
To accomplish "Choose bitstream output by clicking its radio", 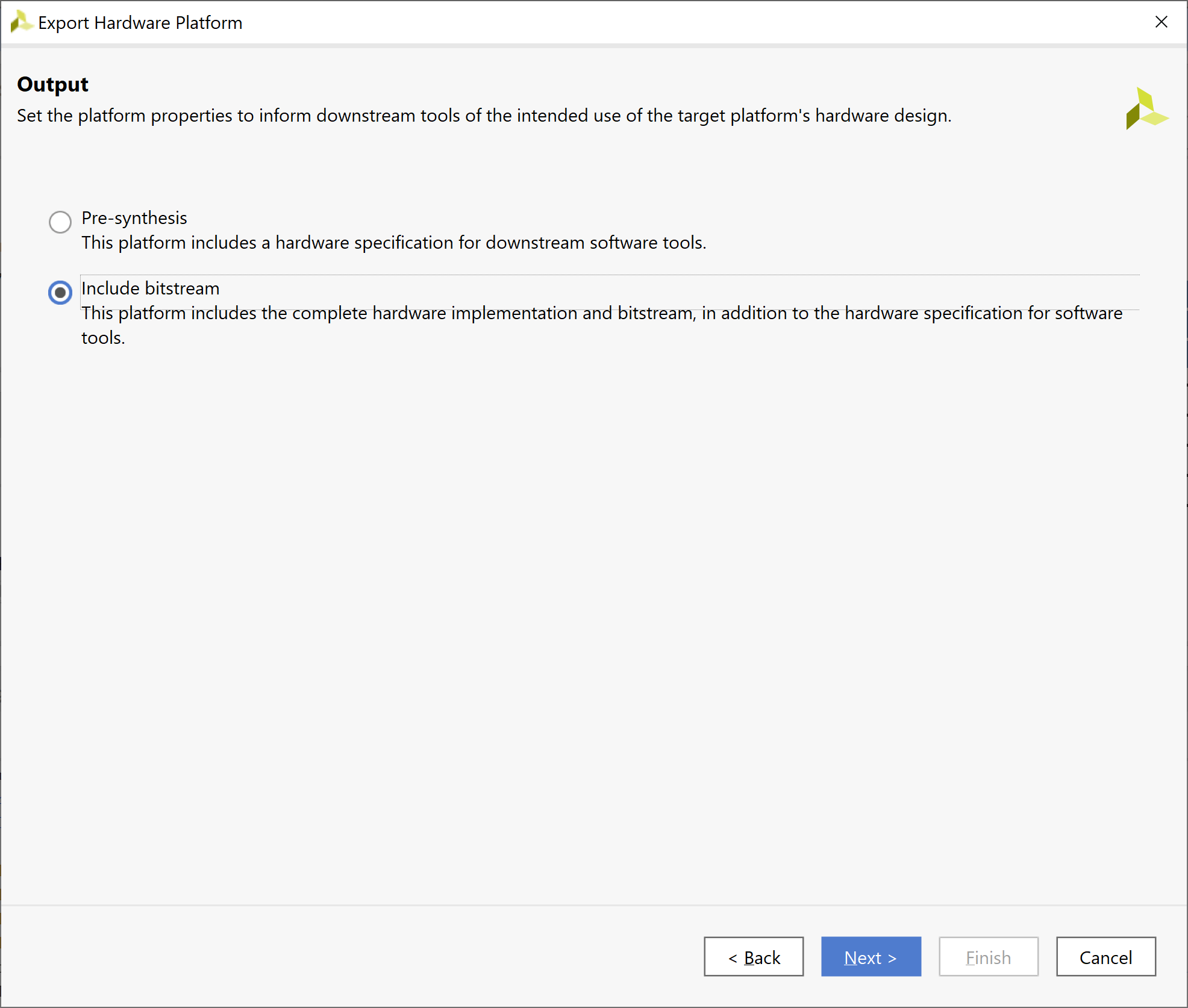I will coord(60,293).
